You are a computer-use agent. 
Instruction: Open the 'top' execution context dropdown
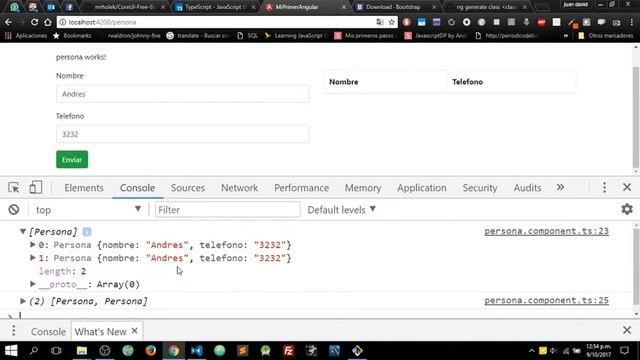pyautogui.click(x=88, y=209)
